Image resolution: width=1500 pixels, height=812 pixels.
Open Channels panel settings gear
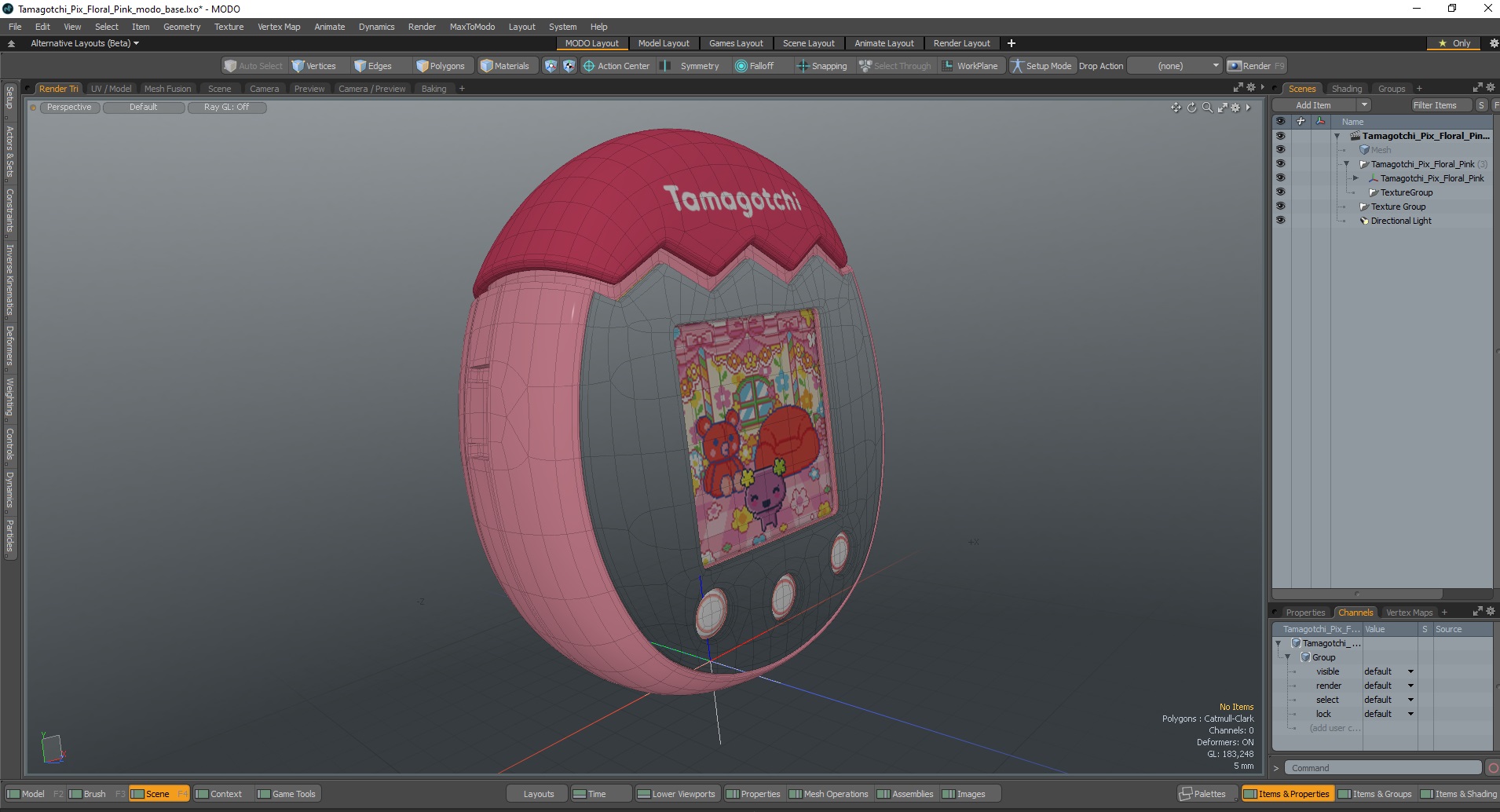(1491, 611)
